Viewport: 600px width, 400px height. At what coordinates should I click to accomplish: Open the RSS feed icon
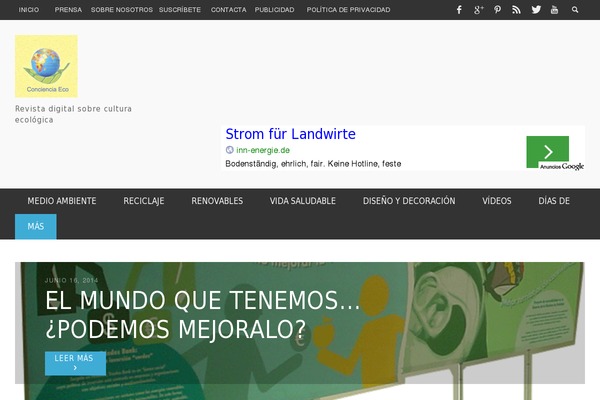(516, 10)
